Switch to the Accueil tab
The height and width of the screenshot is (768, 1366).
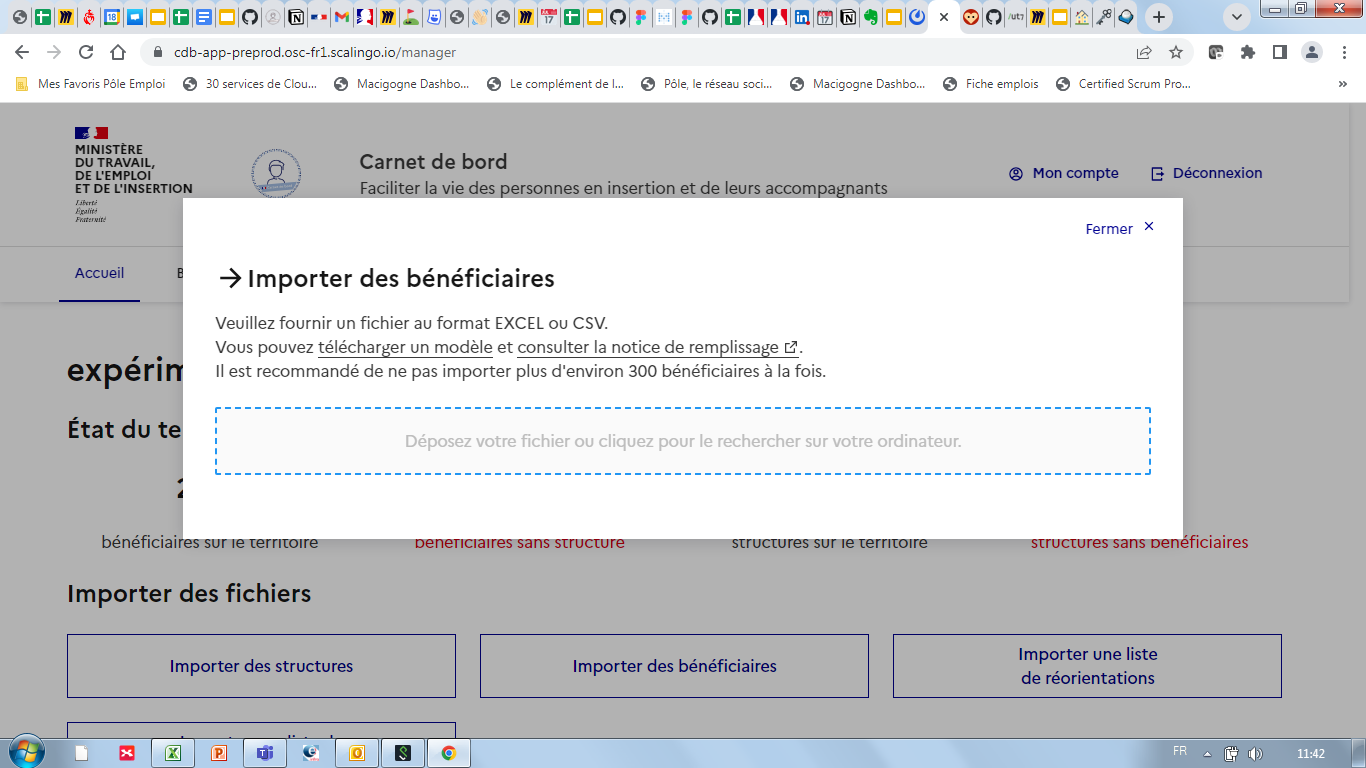[99, 273]
